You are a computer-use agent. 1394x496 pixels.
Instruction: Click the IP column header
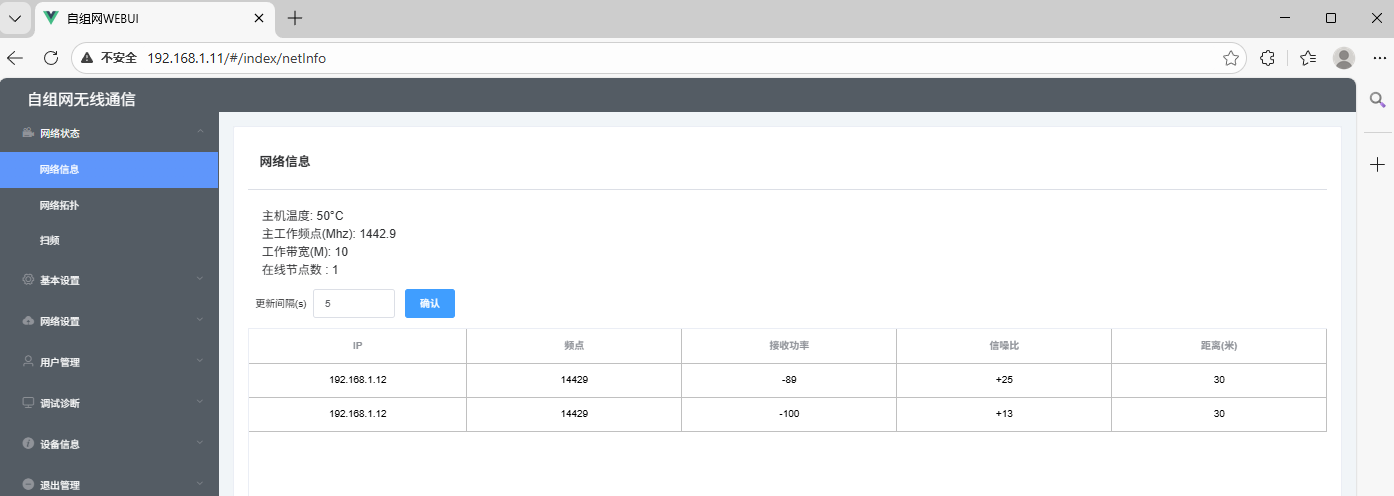click(x=357, y=346)
